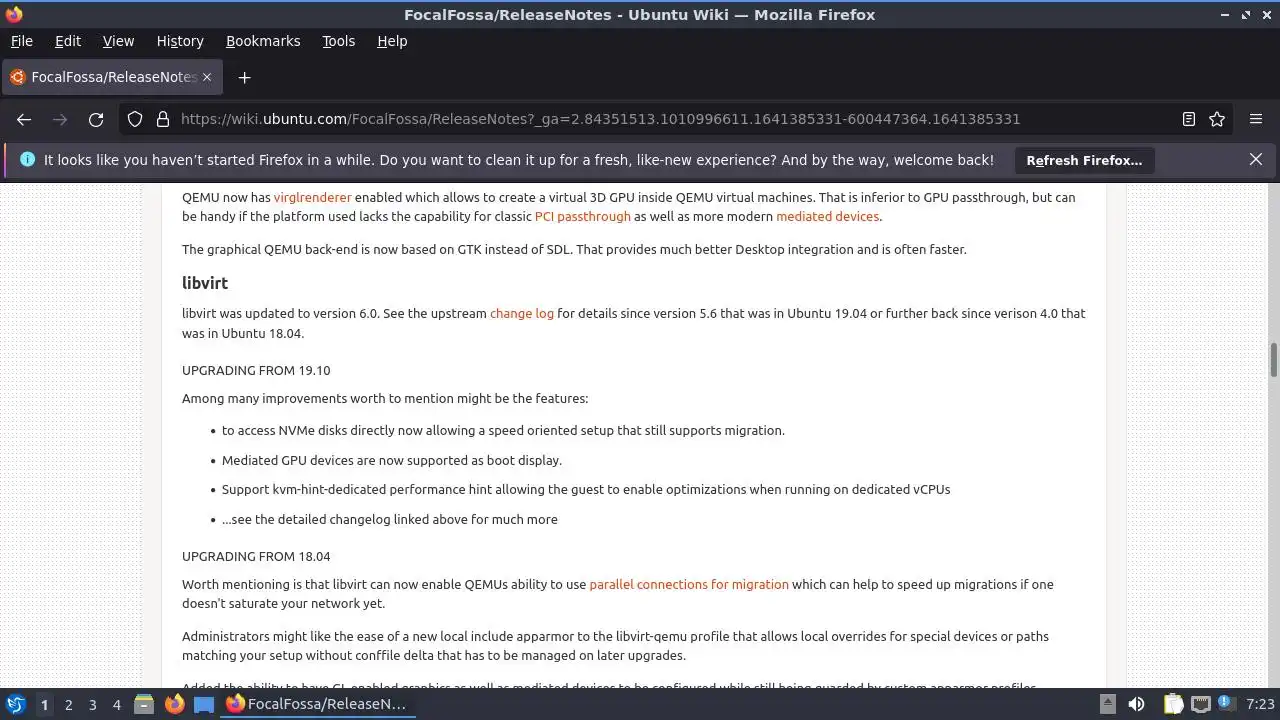1280x720 pixels.
Task: Click the Refresh Firefox... button
Action: (1084, 160)
